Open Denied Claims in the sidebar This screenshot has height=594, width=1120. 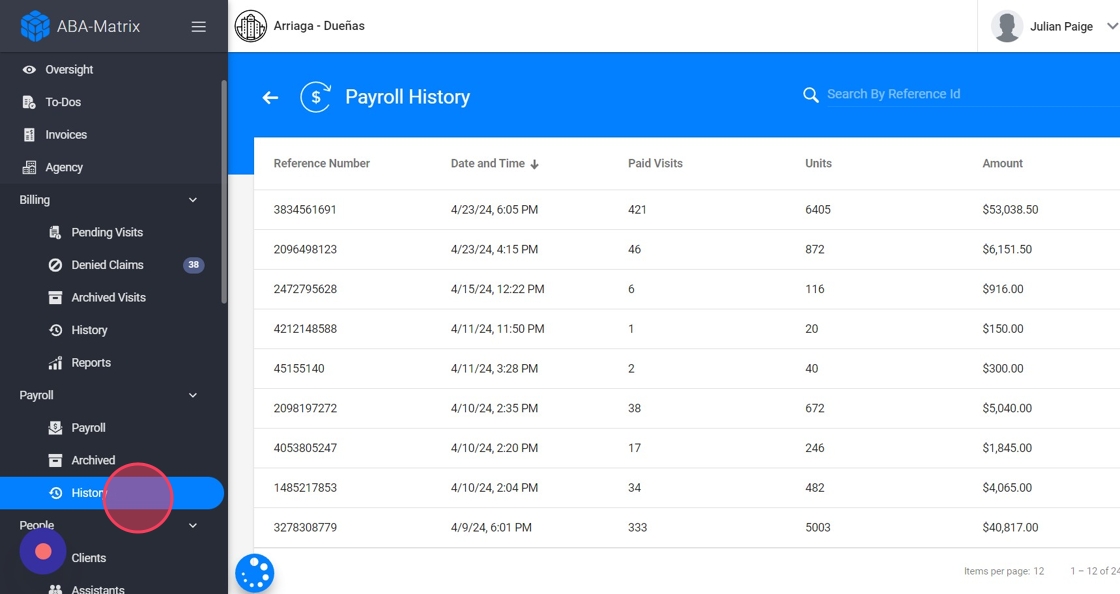click(107, 265)
